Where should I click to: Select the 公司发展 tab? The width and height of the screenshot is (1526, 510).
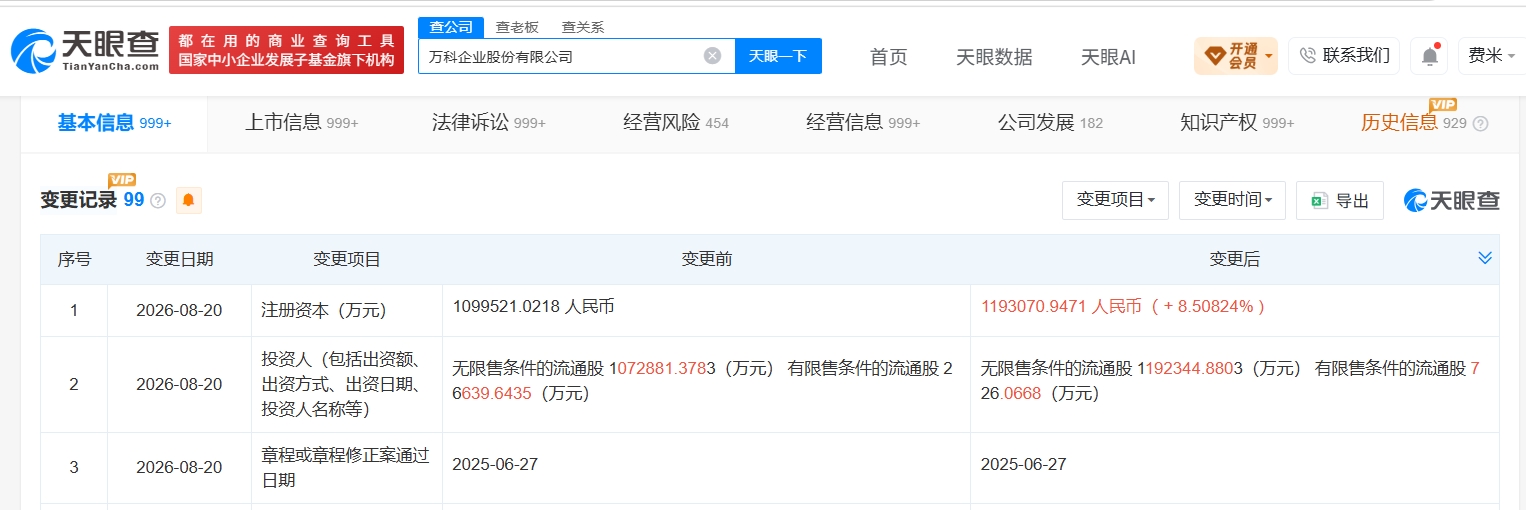[1050, 123]
